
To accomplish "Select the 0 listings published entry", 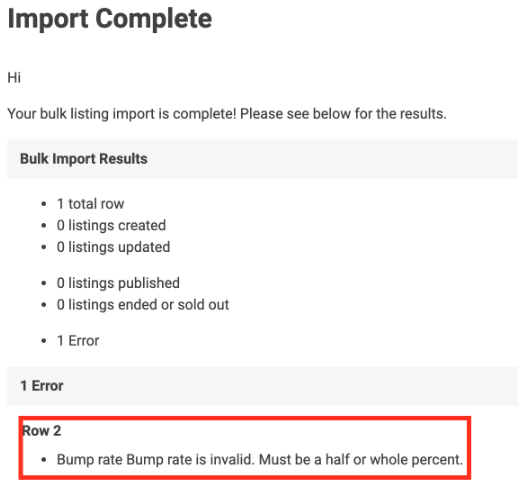I will [x=118, y=283].
